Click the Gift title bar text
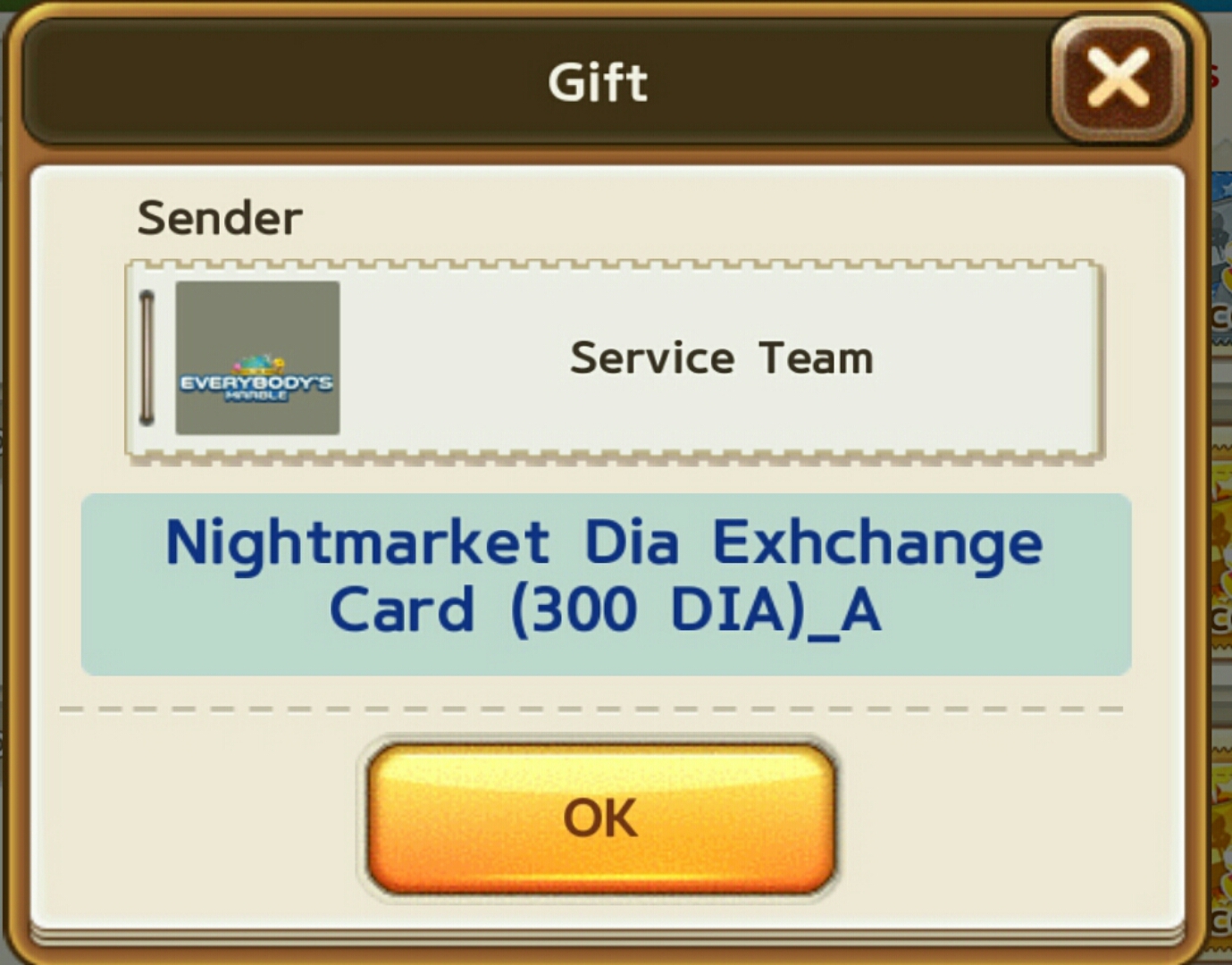Viewport: 1232px width, 965px height. click(598, 82)
